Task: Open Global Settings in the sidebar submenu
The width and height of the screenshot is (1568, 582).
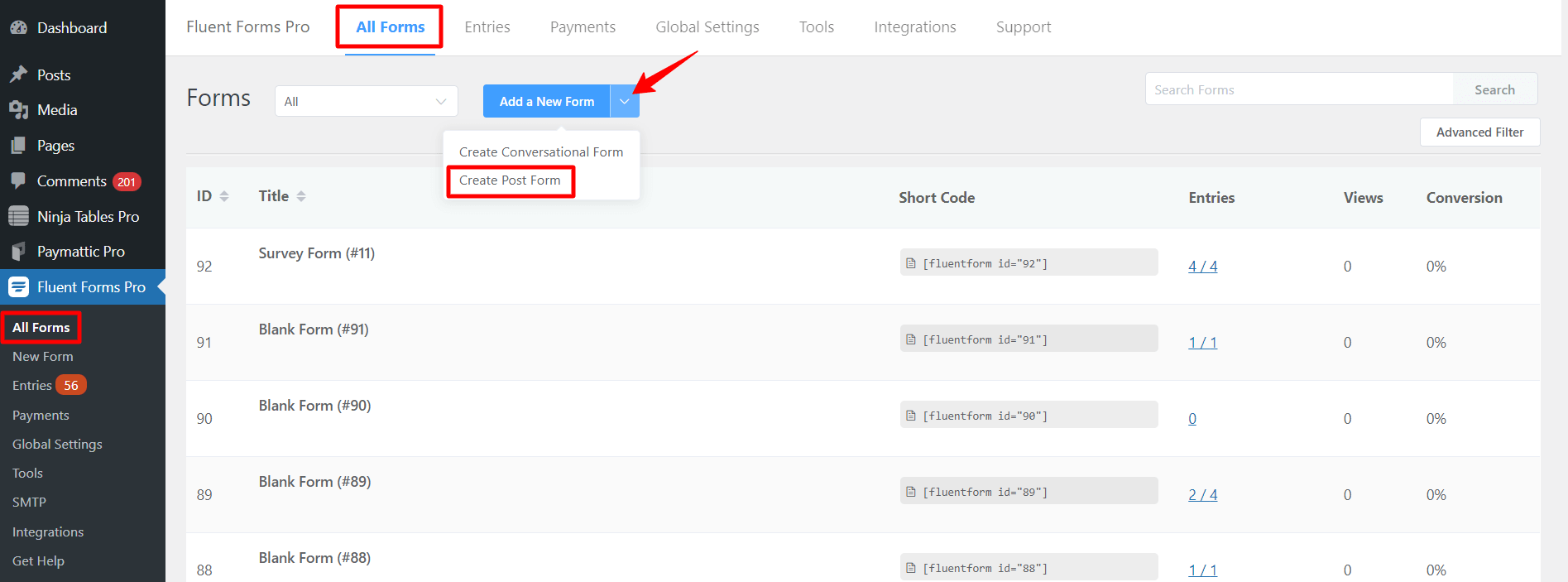Action: 57,445
